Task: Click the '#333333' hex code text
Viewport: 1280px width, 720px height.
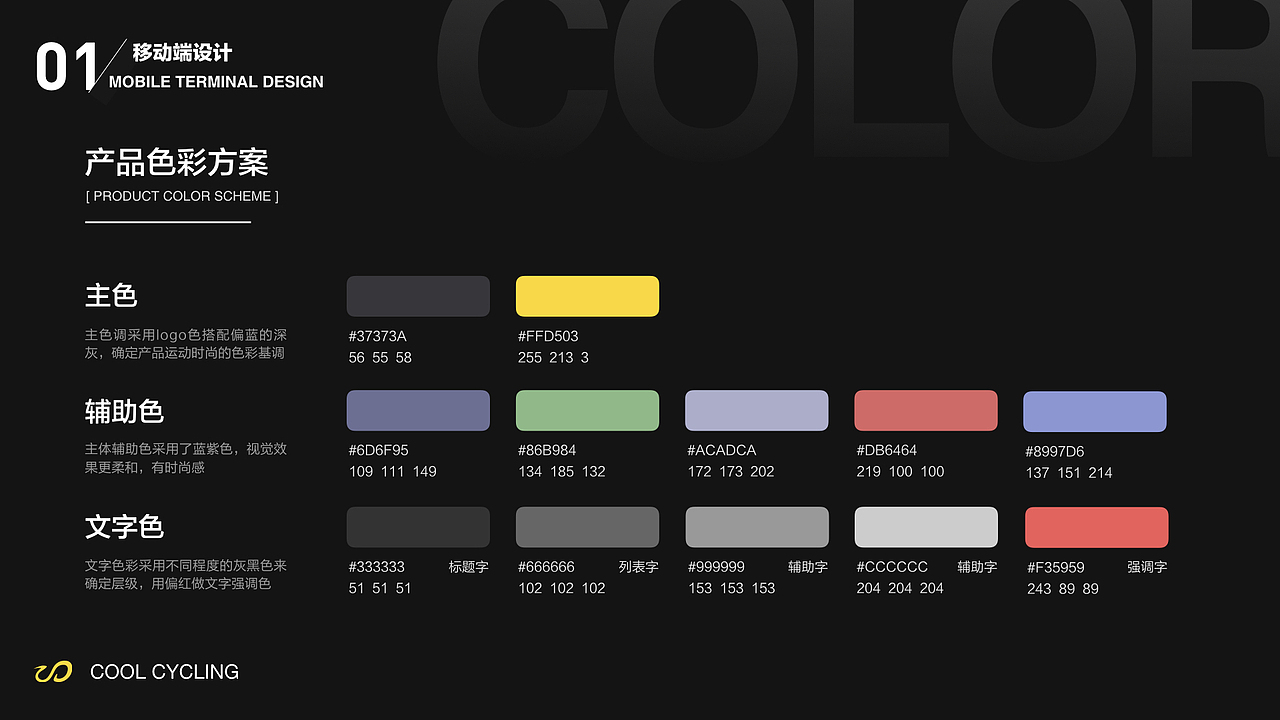Action: tap(377, 566)
